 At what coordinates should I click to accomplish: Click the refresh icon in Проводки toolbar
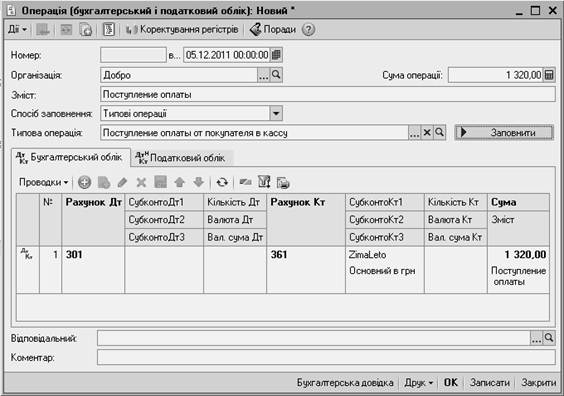click(222, 182)
